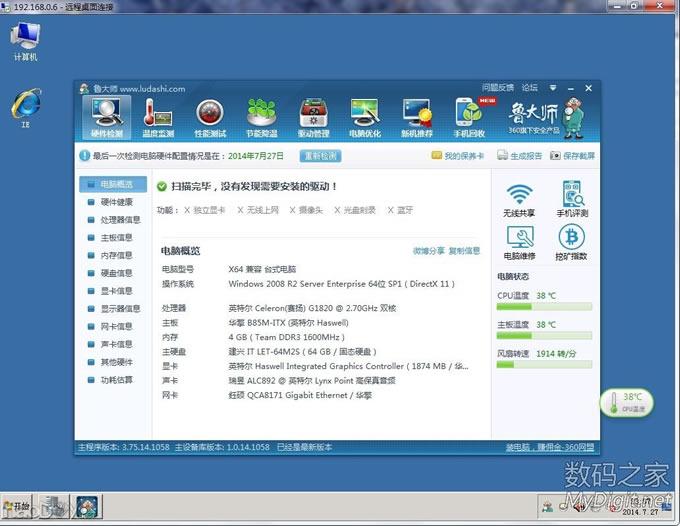
Task: Open the 驱动管理 driver management tool
Action: (313, 117)
